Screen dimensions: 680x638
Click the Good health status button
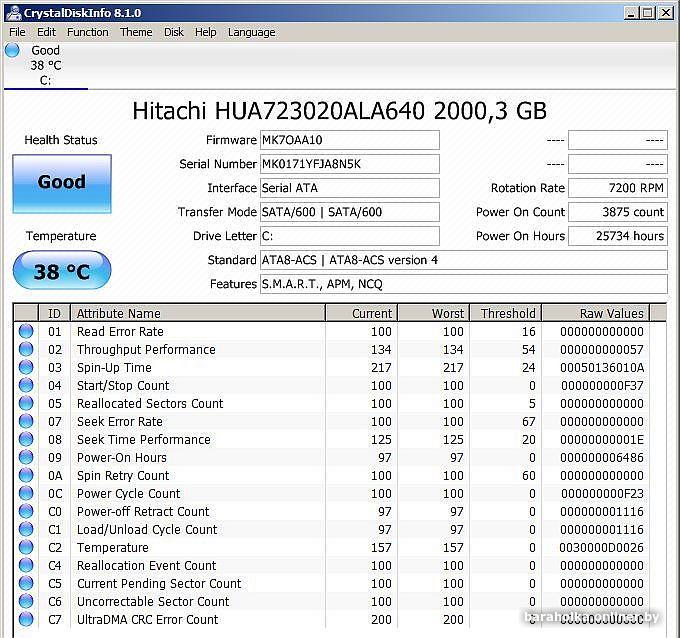click(x=62, y=184)
